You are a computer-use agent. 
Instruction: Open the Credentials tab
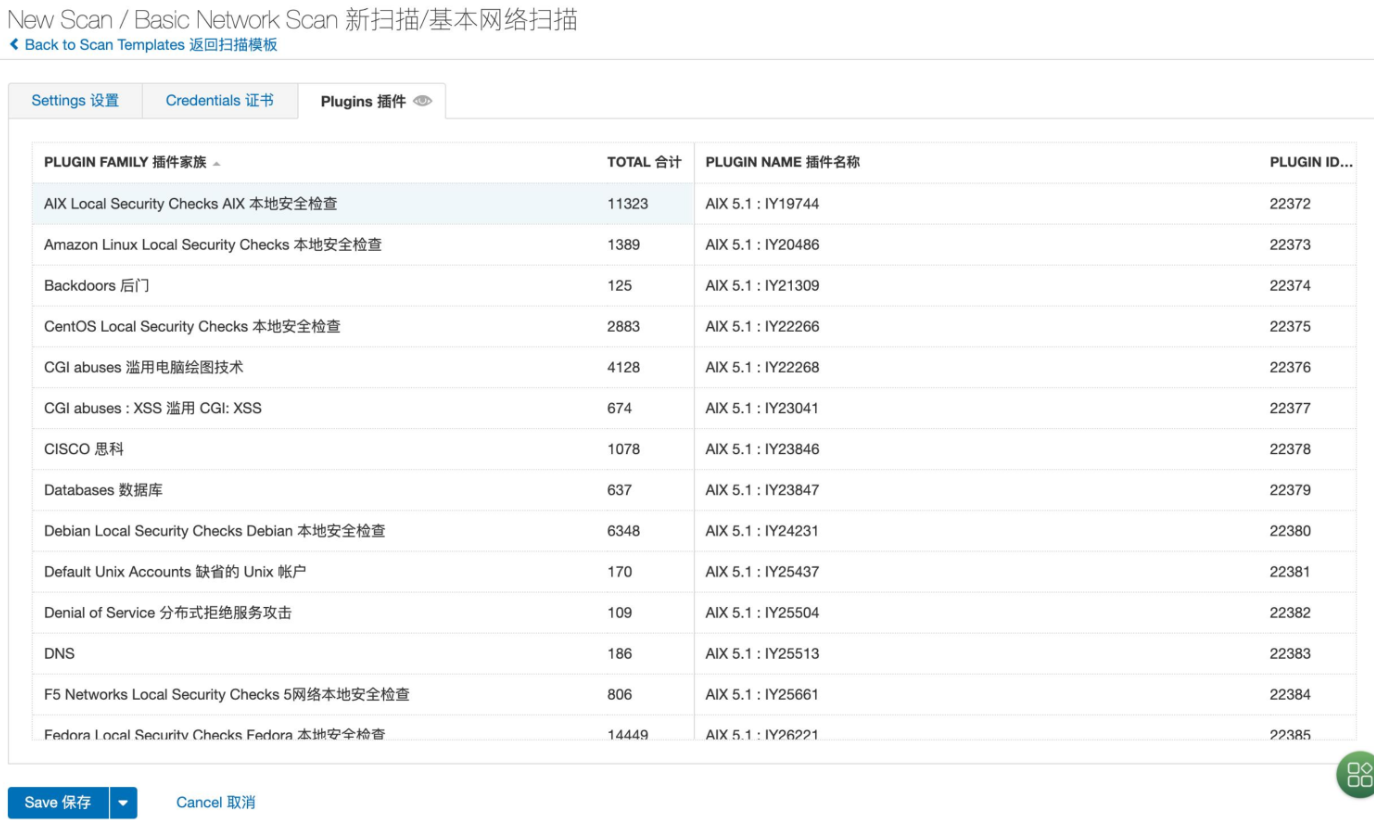coord(219,101)
